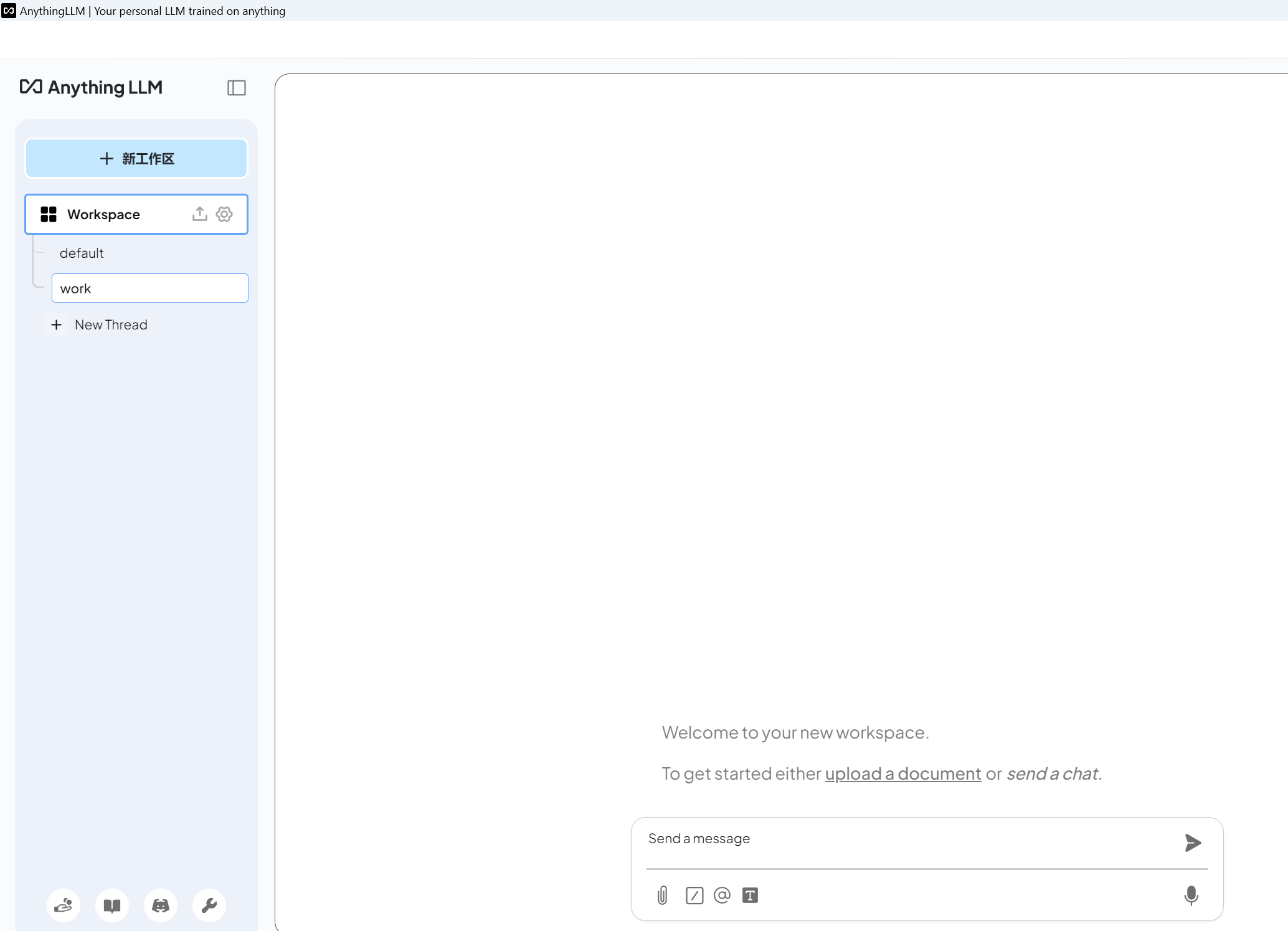The height and width of the screenshot is (931, 1288).
Task: Open the default thread
Action: pyautogui.click(x=82, y=253)
